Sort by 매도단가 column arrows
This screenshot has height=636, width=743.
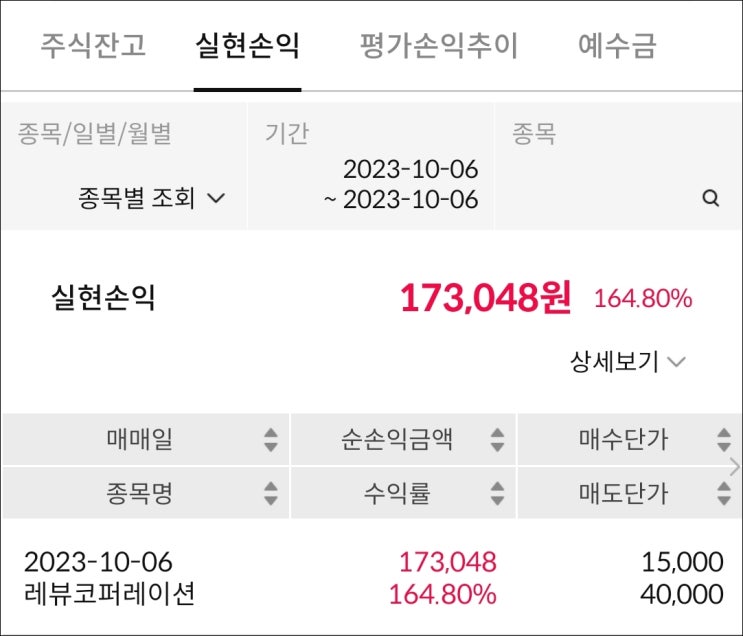tap(724, 493)
